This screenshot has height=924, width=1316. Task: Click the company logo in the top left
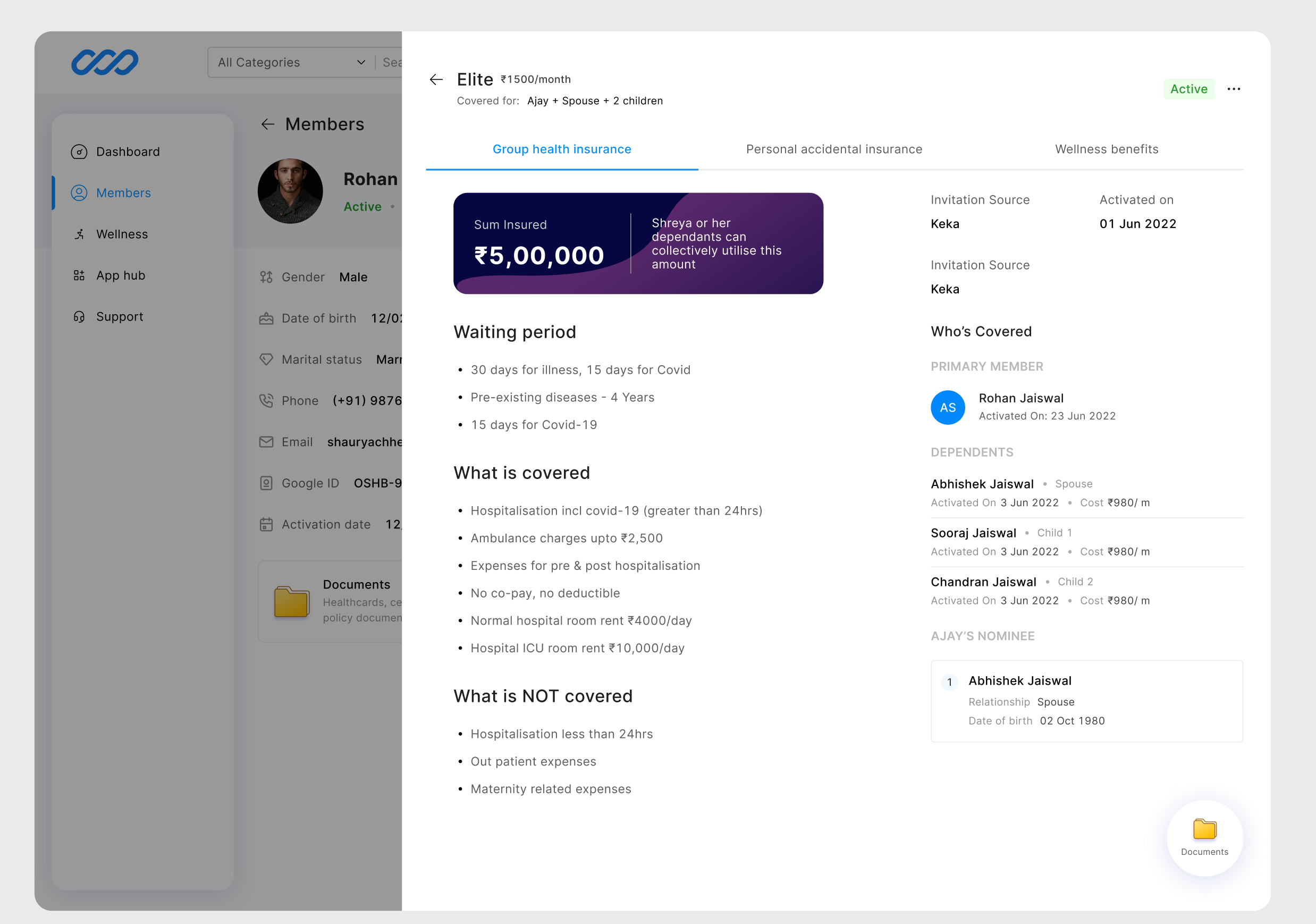point(105,61)
